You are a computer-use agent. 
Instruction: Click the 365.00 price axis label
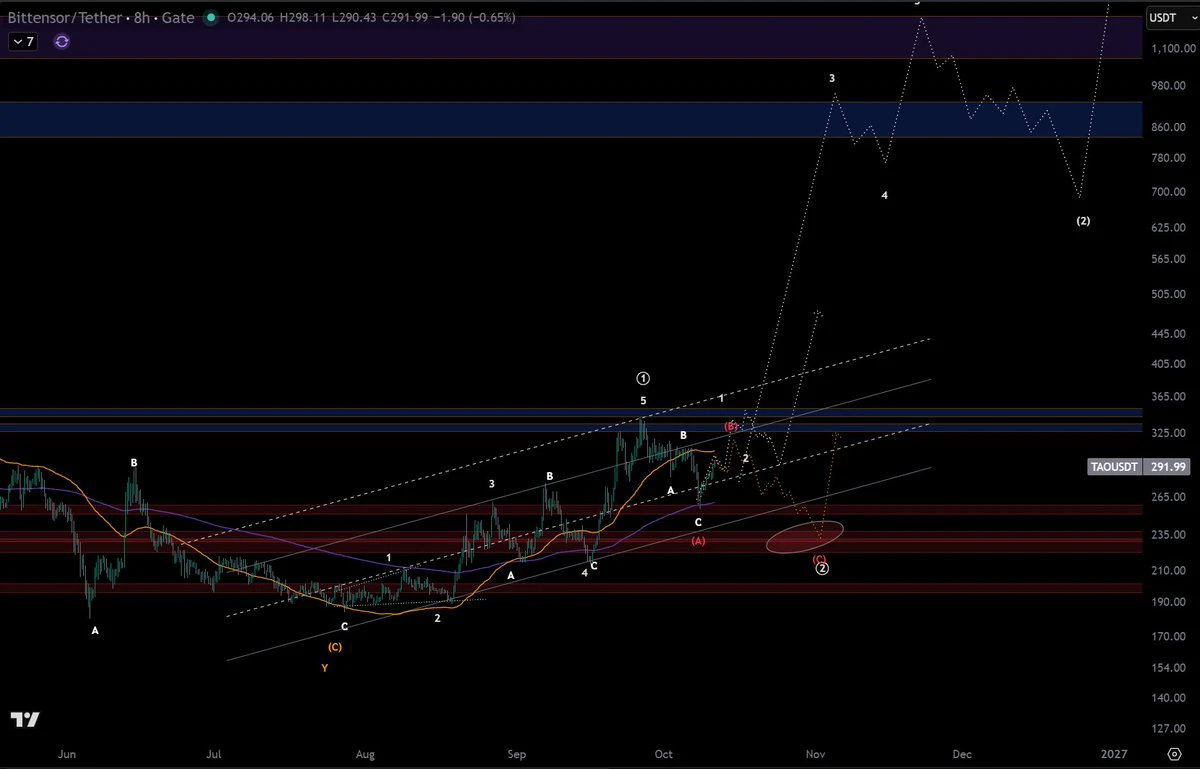pyautogui.click(x=1167, y=399)
